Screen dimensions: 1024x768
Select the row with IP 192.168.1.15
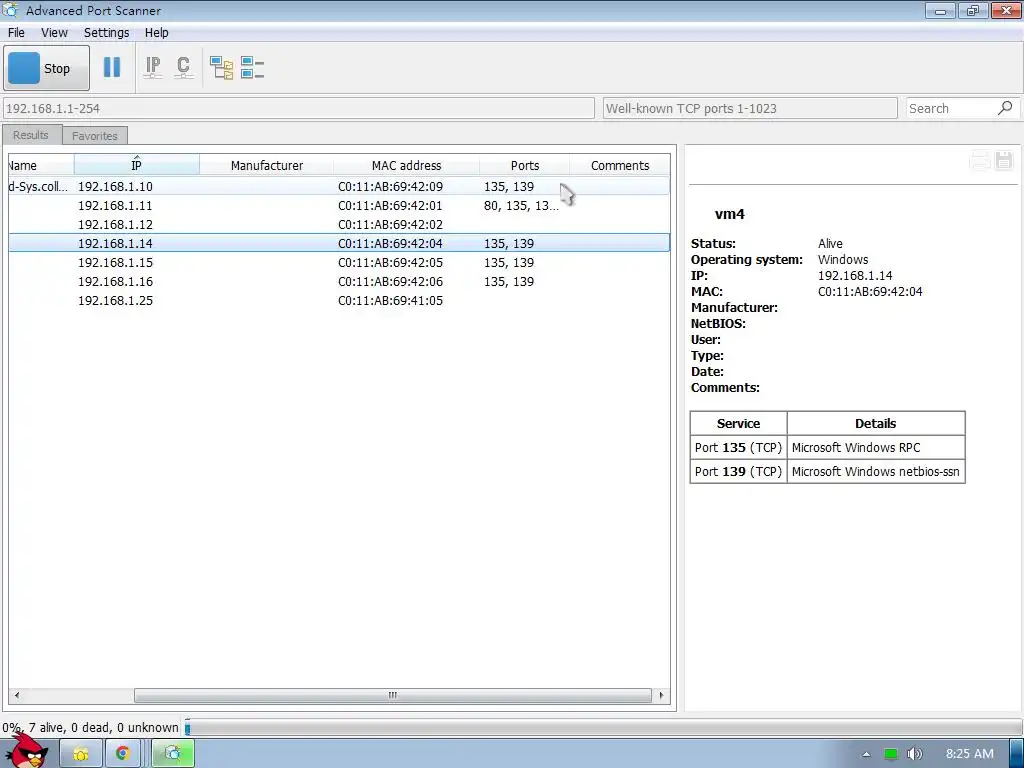tap(339, 262)
